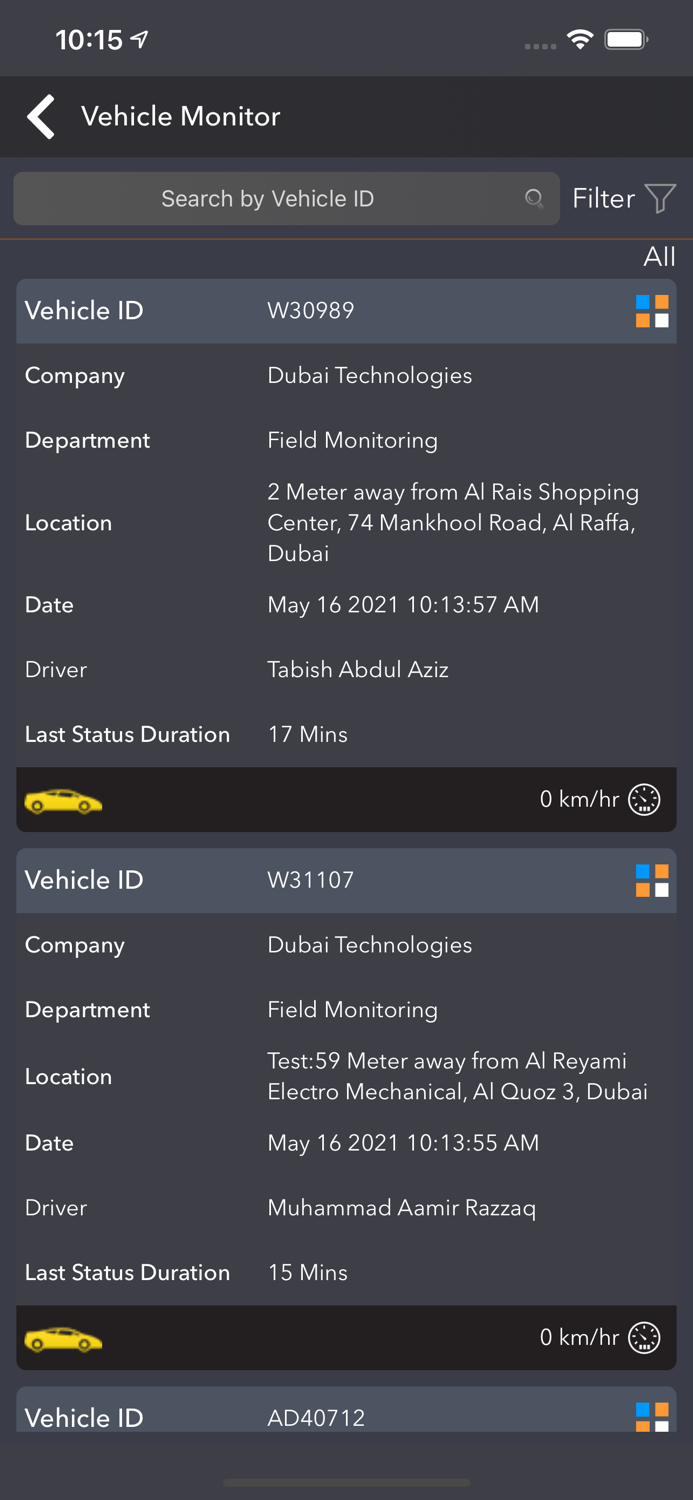Image resolution: width=693 pixels, height=1500 pixels.
Task: Select driver Tabish Abdul Aziz
Action: [x=358, y=670]
